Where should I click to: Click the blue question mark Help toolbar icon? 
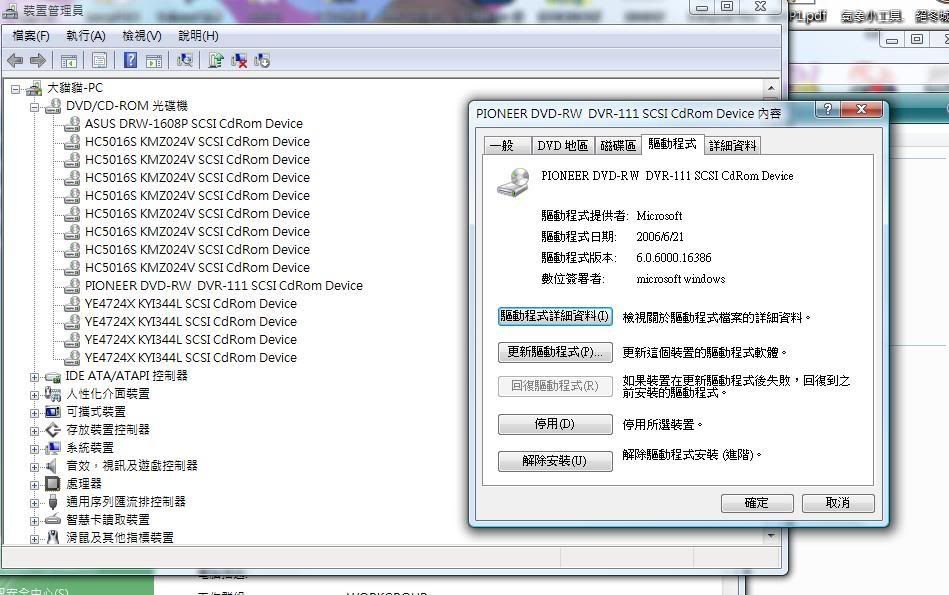pyautogui.click(x=130, y=60)
